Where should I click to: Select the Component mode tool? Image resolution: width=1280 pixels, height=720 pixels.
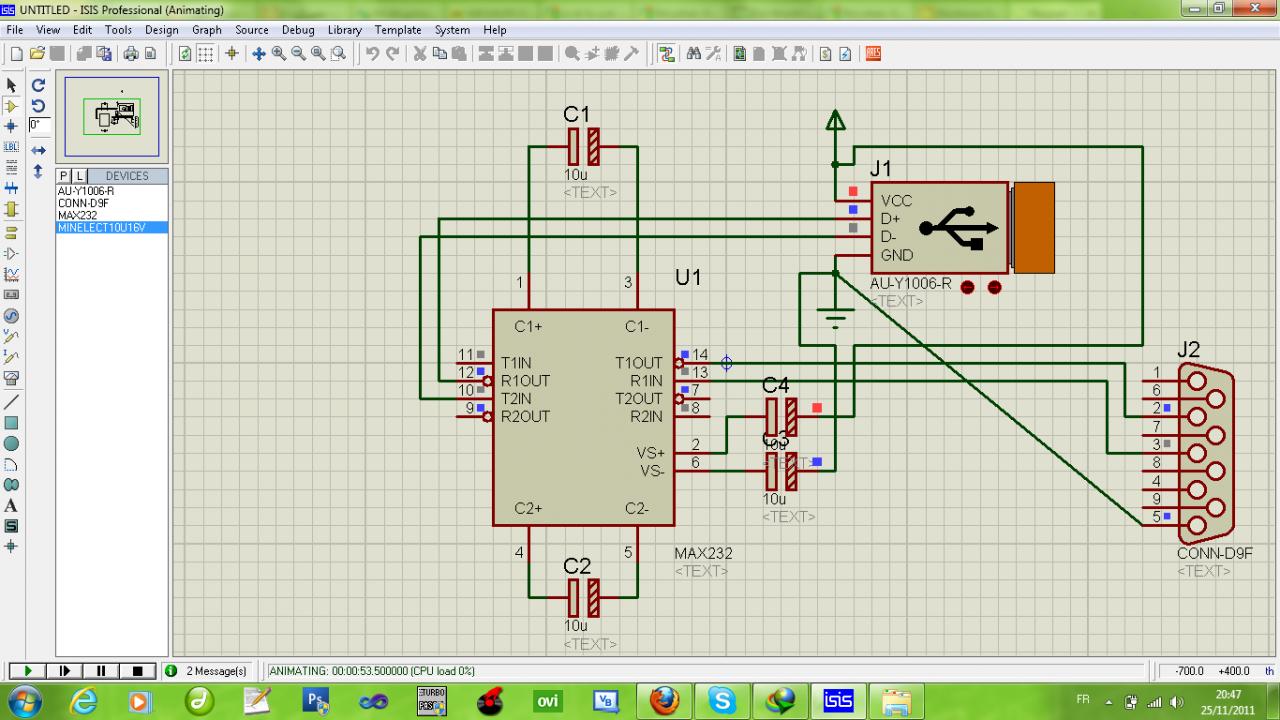coord(12,106)
